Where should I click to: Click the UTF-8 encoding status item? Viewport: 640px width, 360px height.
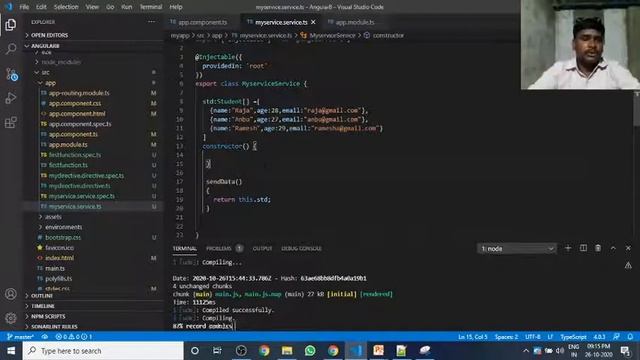533,337
